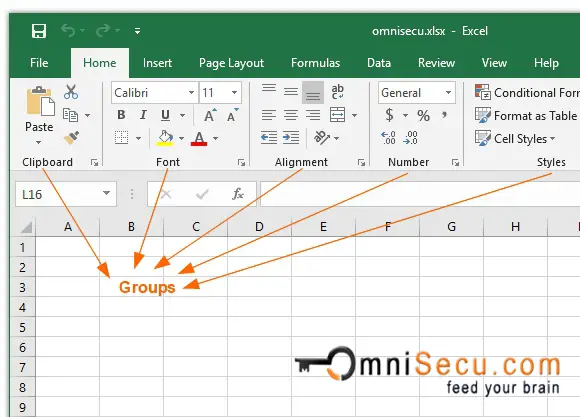Click Format as Table

click(526, 115)
